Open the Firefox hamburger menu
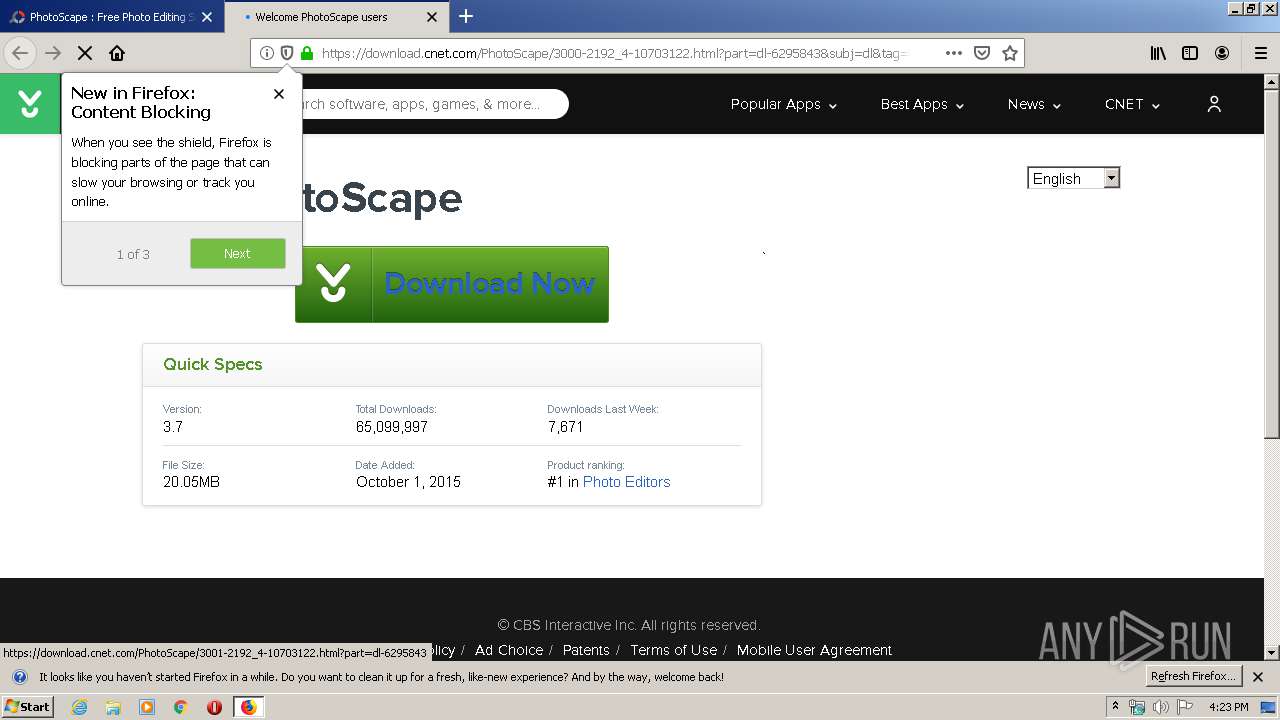 pos(1261,53)
